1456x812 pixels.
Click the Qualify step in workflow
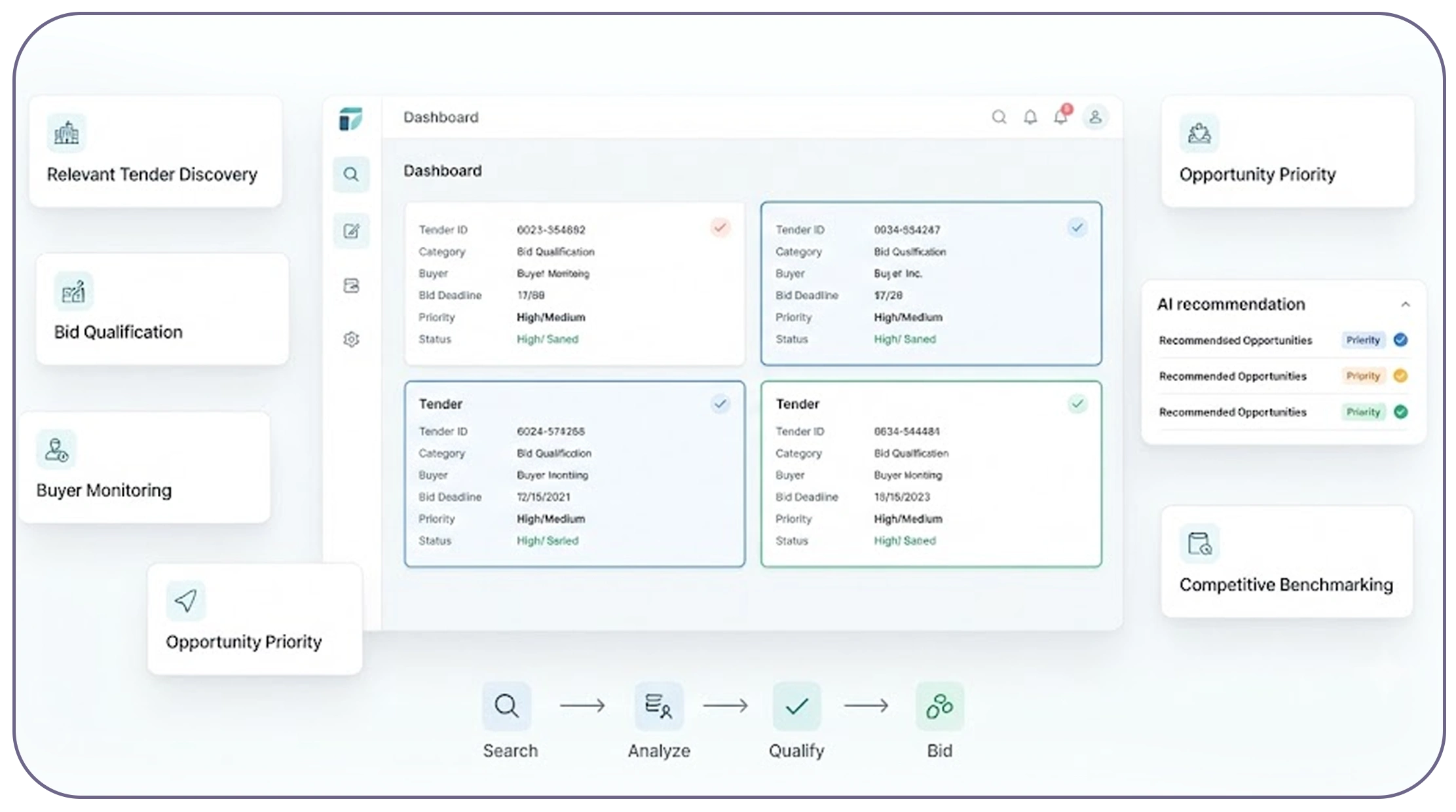796,721
